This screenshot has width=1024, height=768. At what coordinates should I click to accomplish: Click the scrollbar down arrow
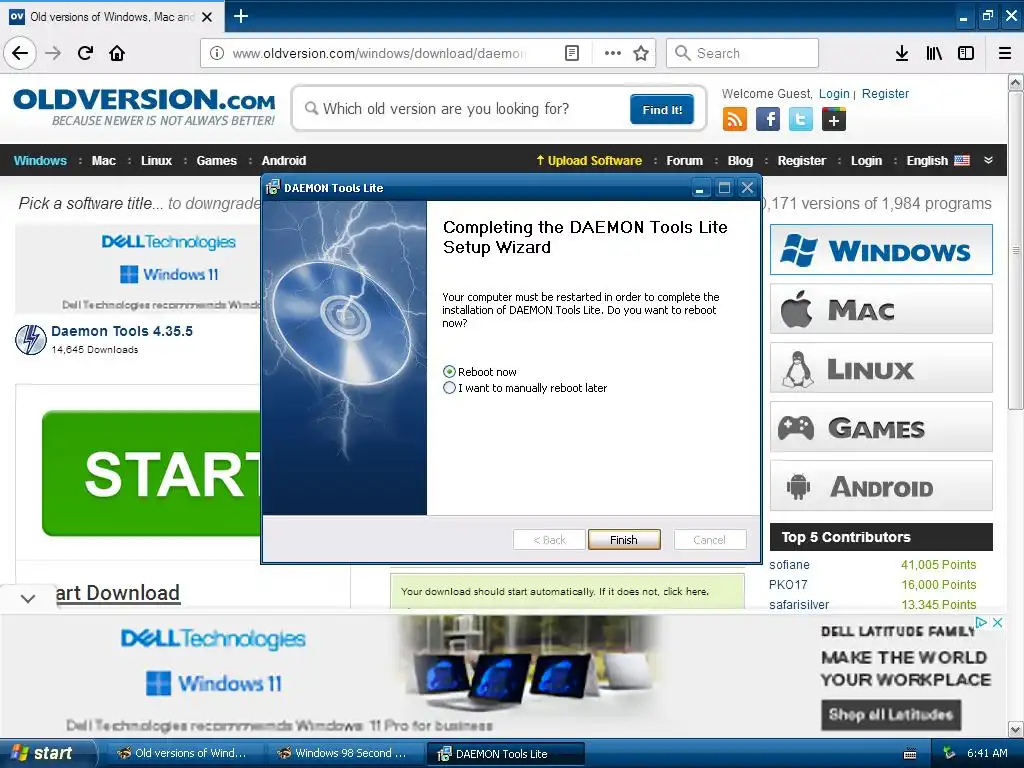click(x=1016, y=729)
